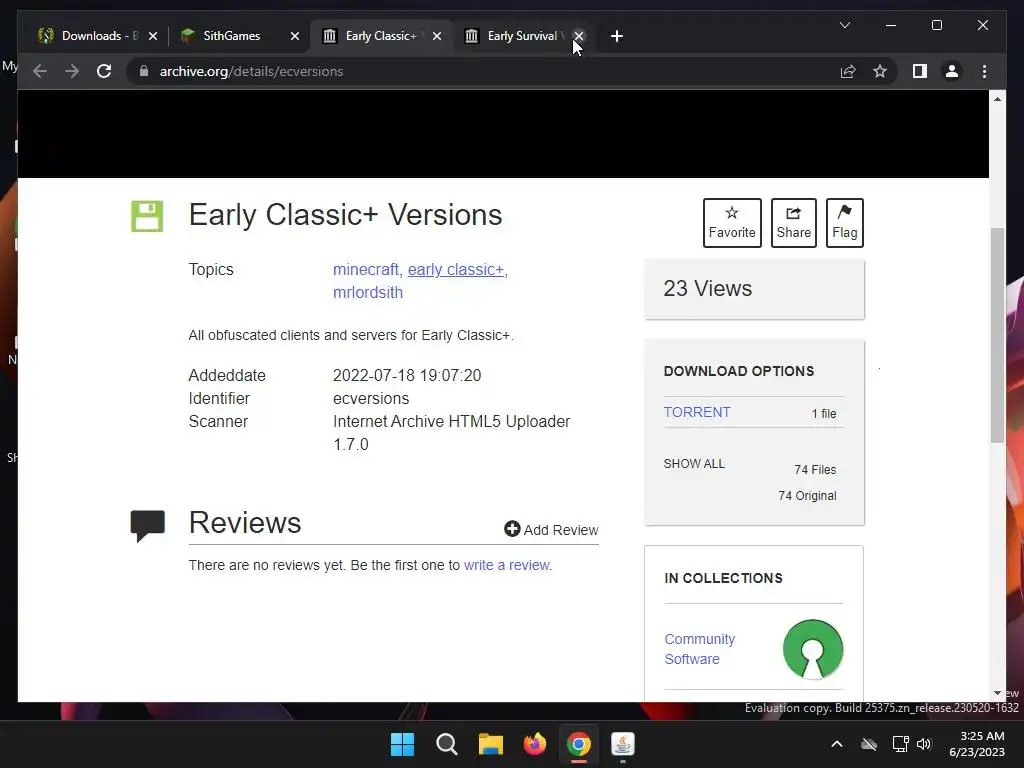The height and width of the screenshot is (768, 1024).
Task: Open the Chrome profile menu
Action: pos(952,71)
